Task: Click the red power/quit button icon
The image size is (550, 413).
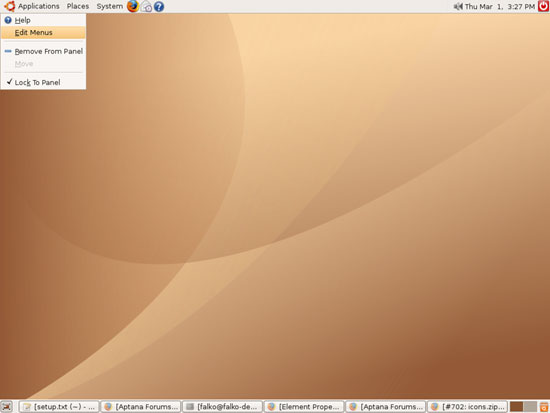Action: click(544, 6)
